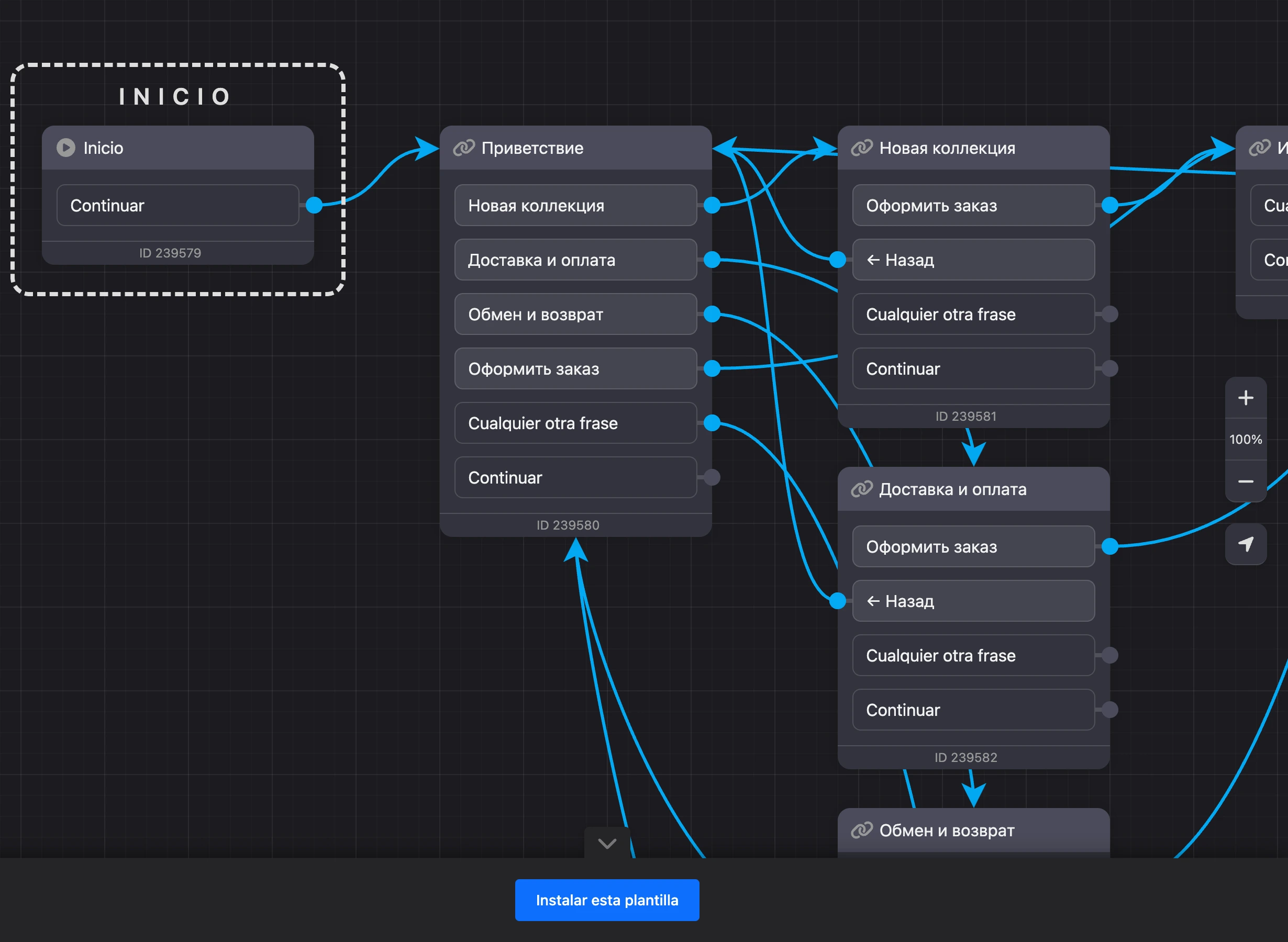Click the link icon beside Доставка и оплата
Viewport: 1288px width, 942px height.
point(861,489)
